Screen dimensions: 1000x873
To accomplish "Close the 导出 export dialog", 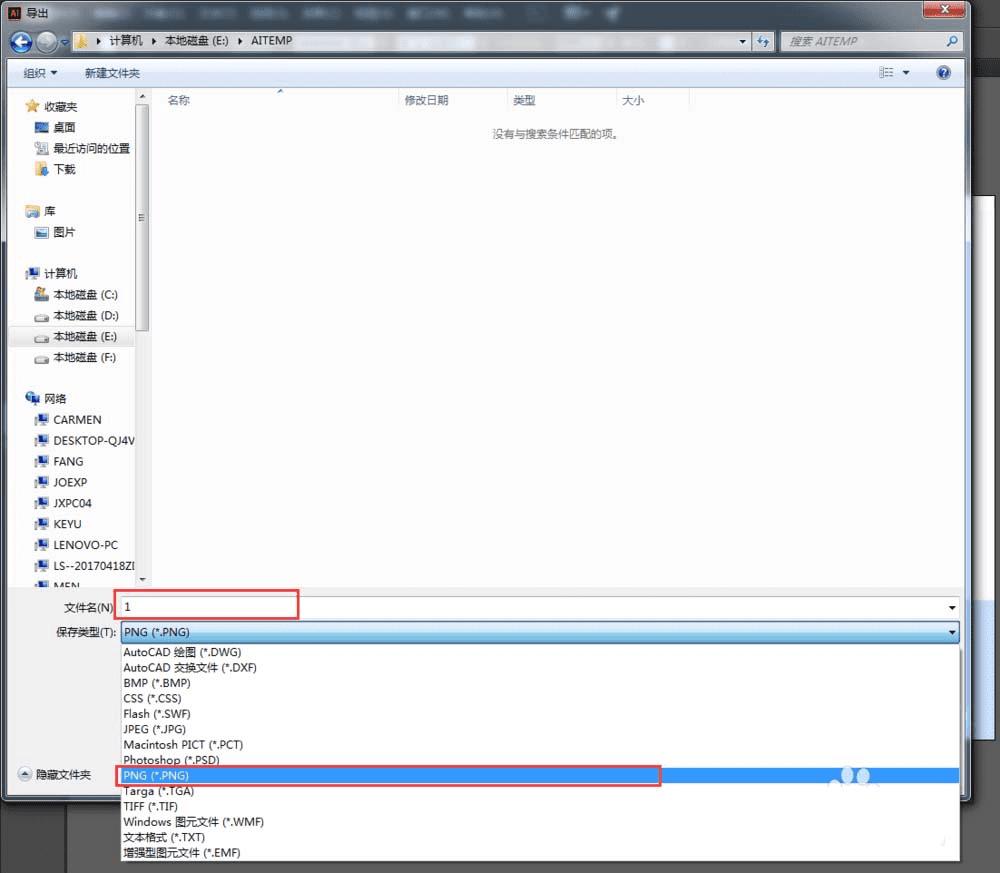I will (x=945, y=9).
